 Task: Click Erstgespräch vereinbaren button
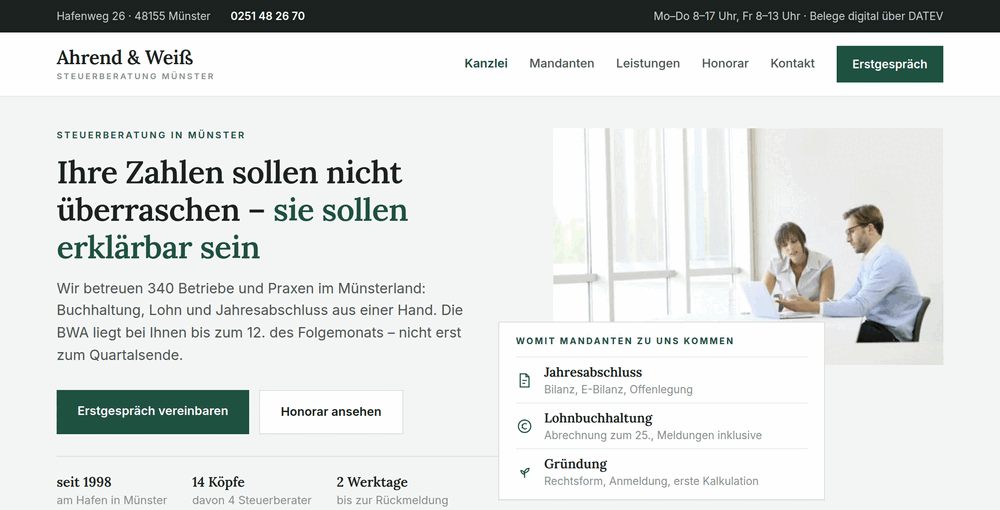click(x=152, y=412)
